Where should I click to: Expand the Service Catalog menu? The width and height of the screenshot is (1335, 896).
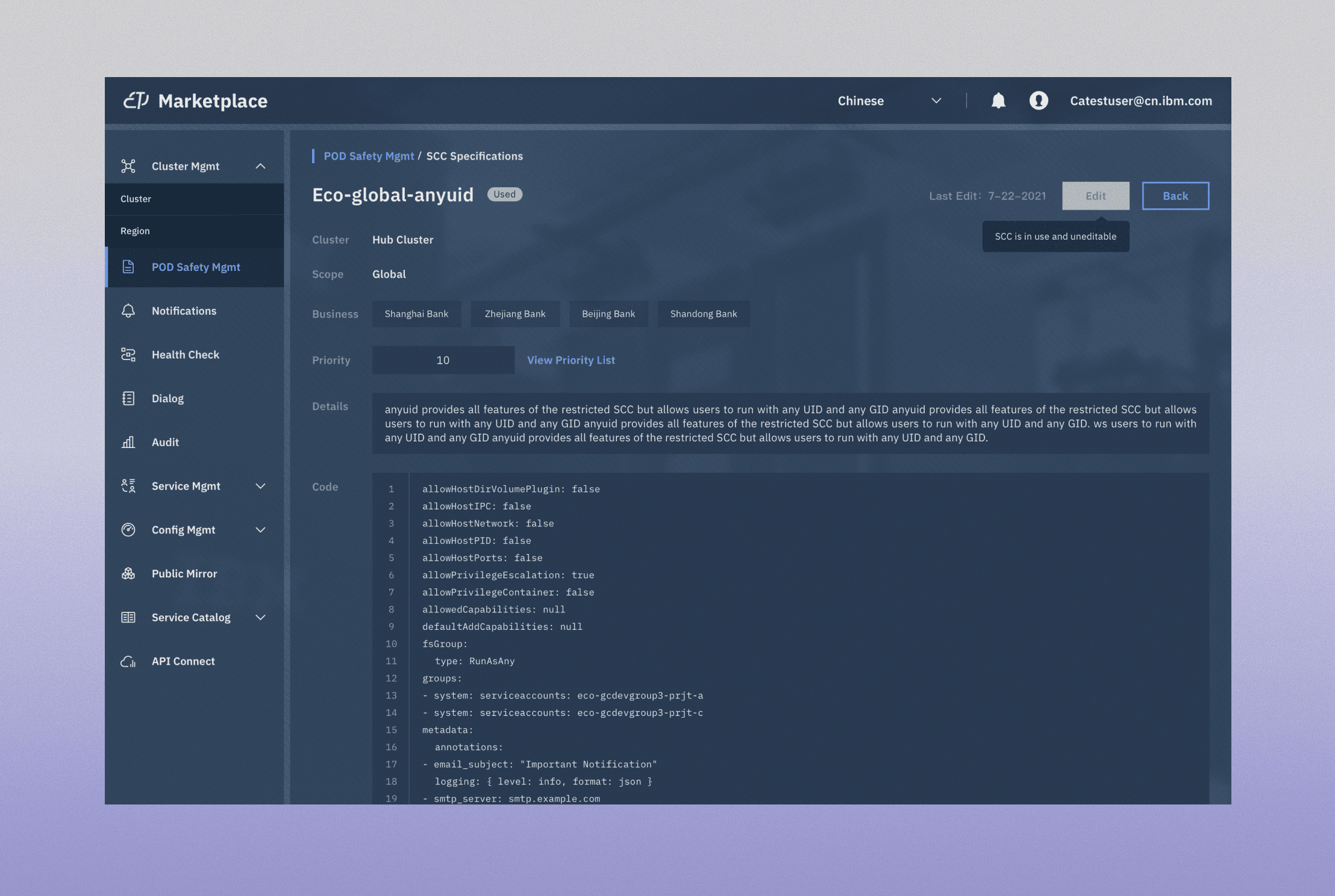coord(260,618)
